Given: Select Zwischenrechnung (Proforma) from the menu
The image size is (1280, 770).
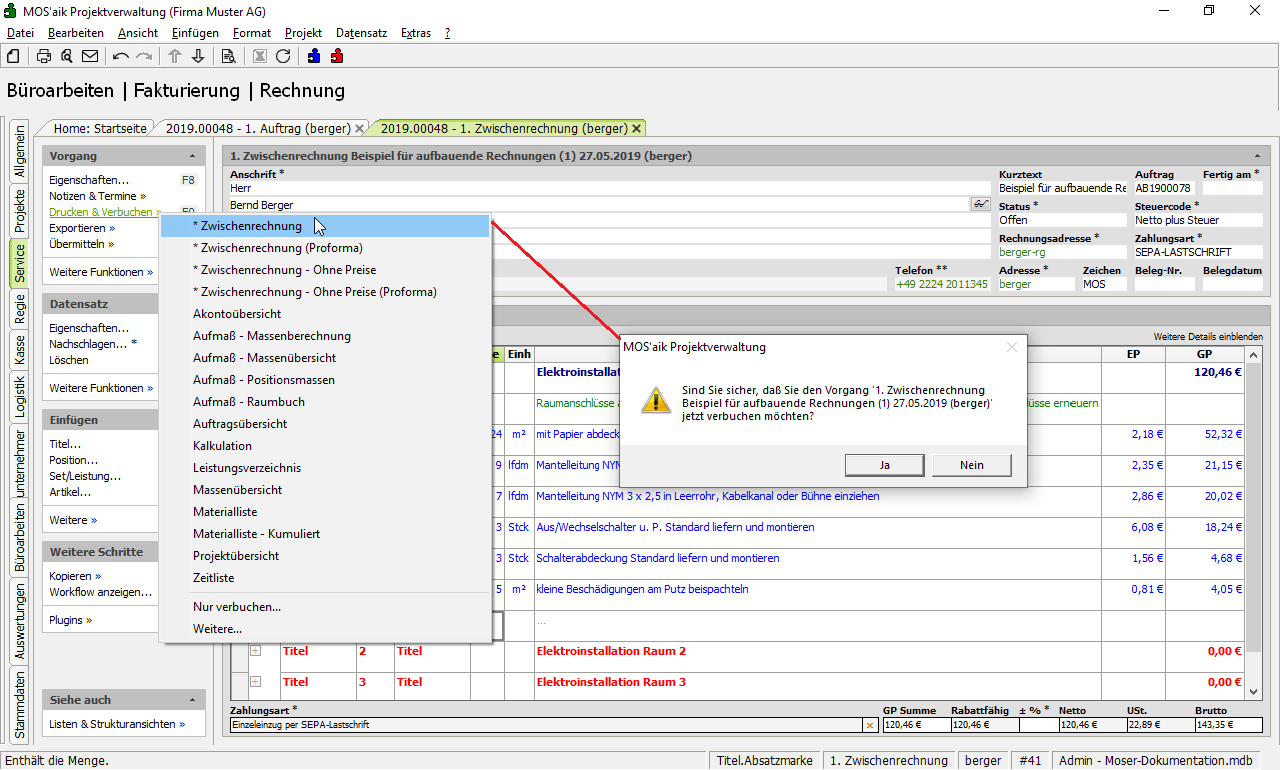Looking at the screenshot, I should point(277,248).
